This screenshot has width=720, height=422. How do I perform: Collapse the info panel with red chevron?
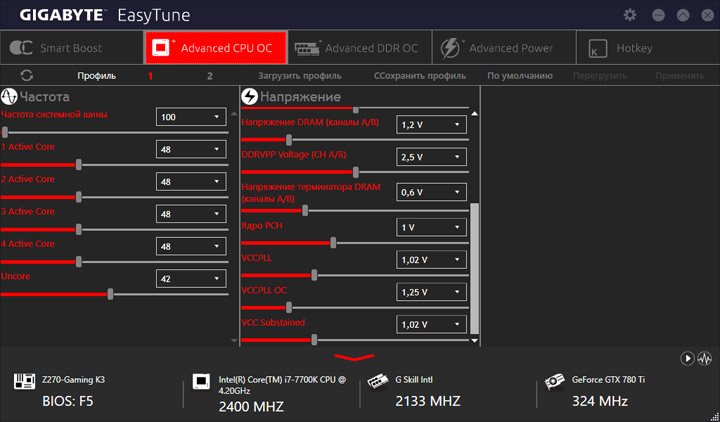point(354,357)
